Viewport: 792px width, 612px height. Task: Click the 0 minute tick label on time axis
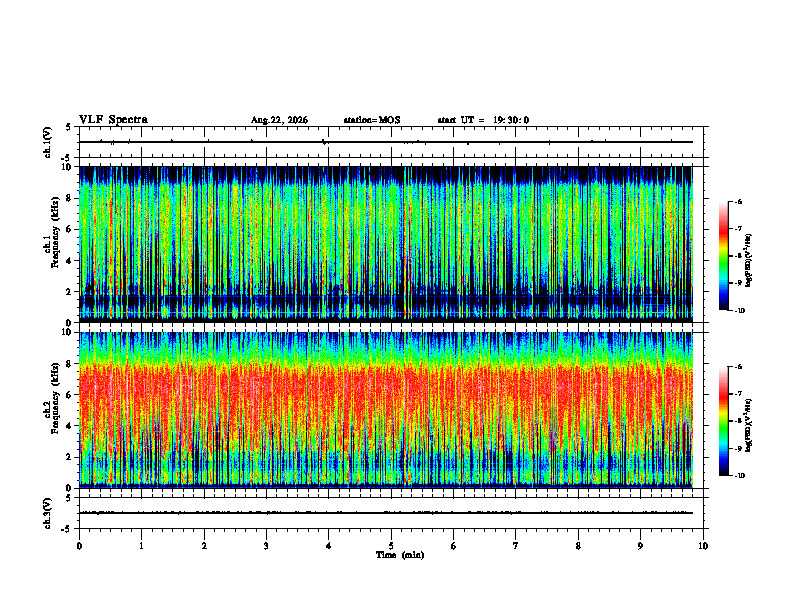tap(79, 546)
